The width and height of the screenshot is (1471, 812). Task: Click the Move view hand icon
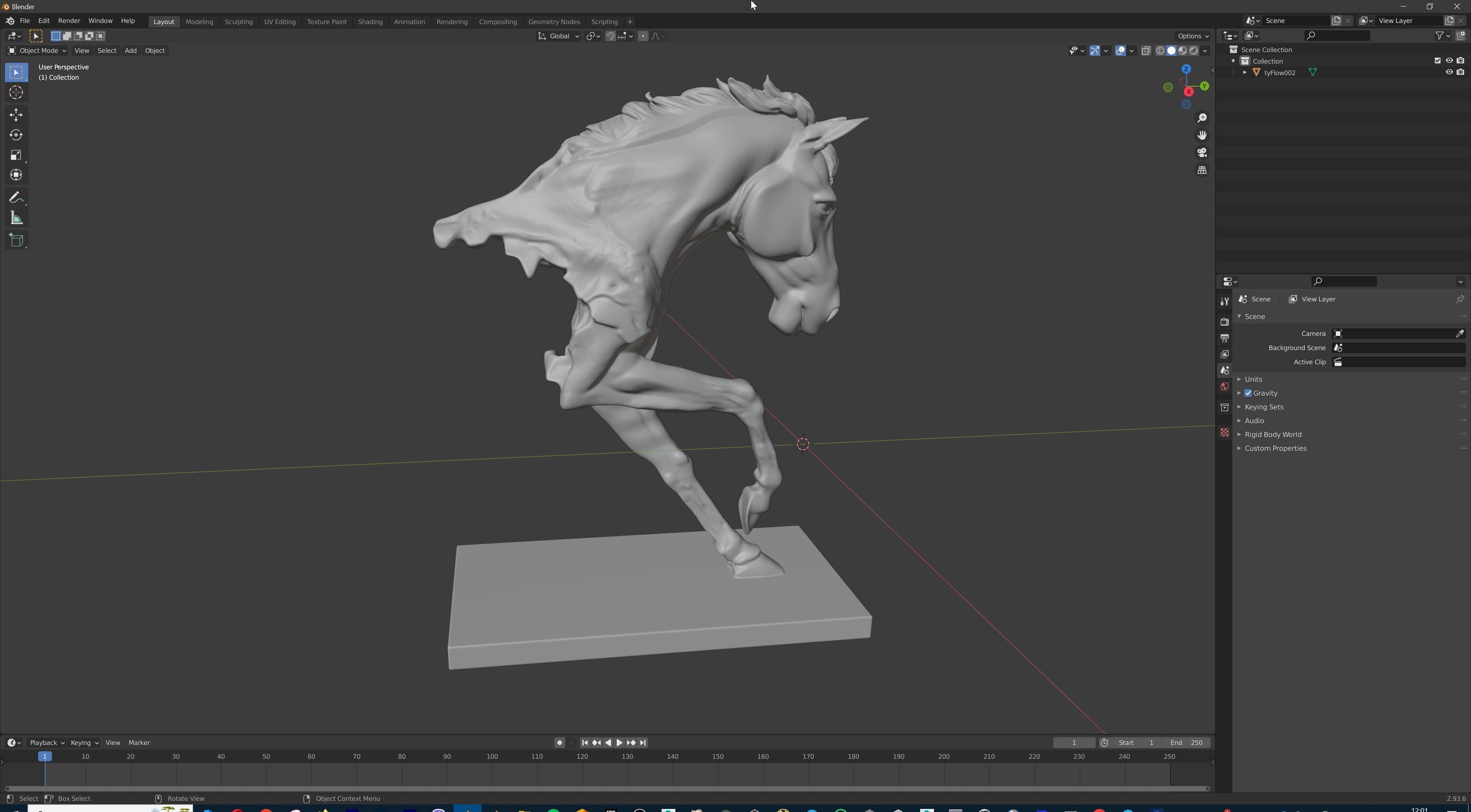(x=1202, y=135)
